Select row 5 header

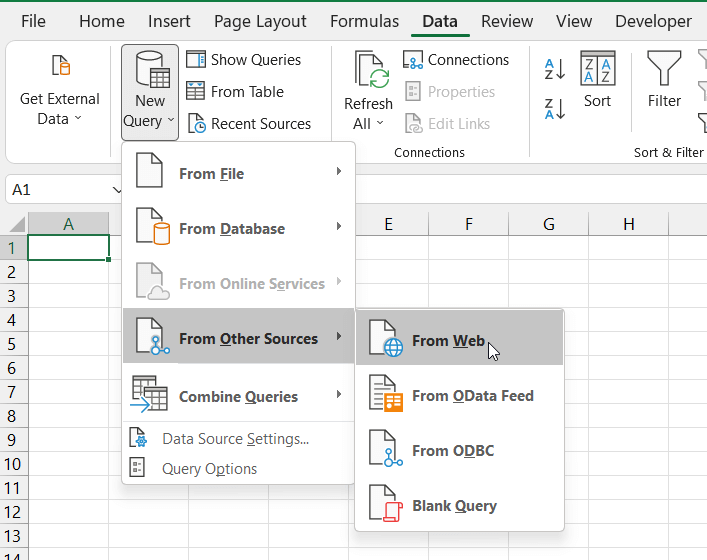coord(13,344)
